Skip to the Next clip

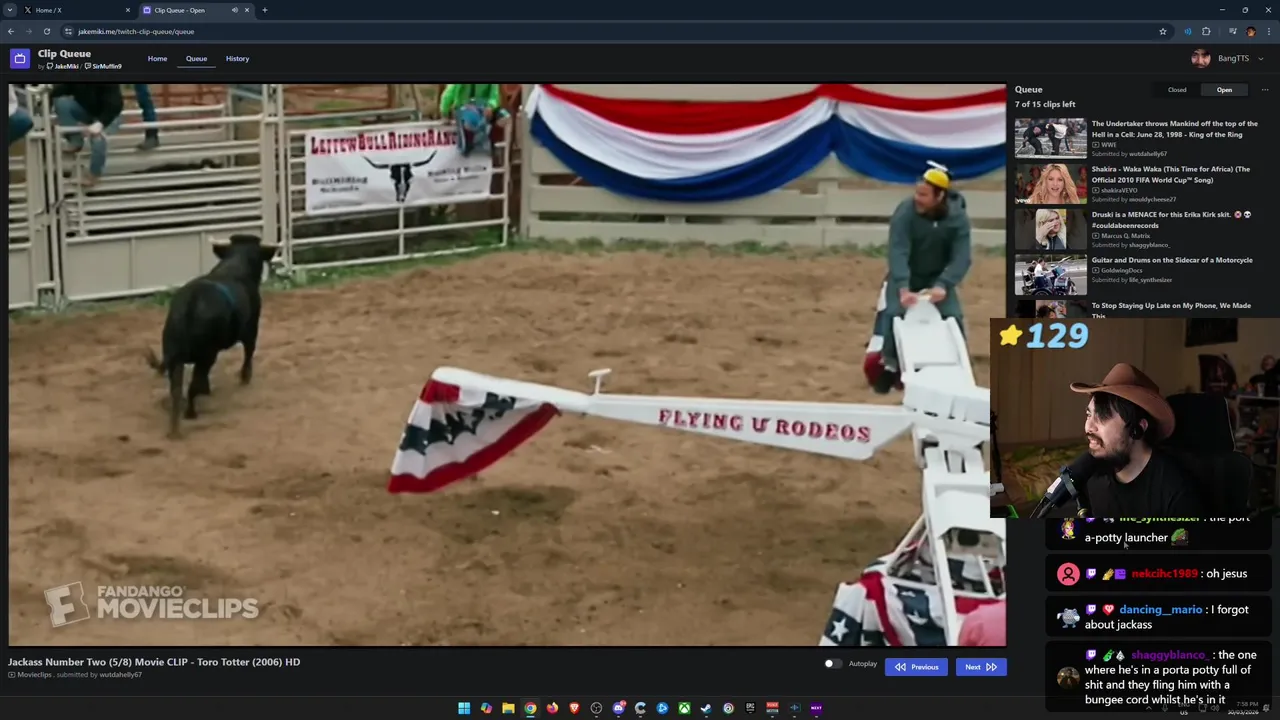[x=980, y=667]
